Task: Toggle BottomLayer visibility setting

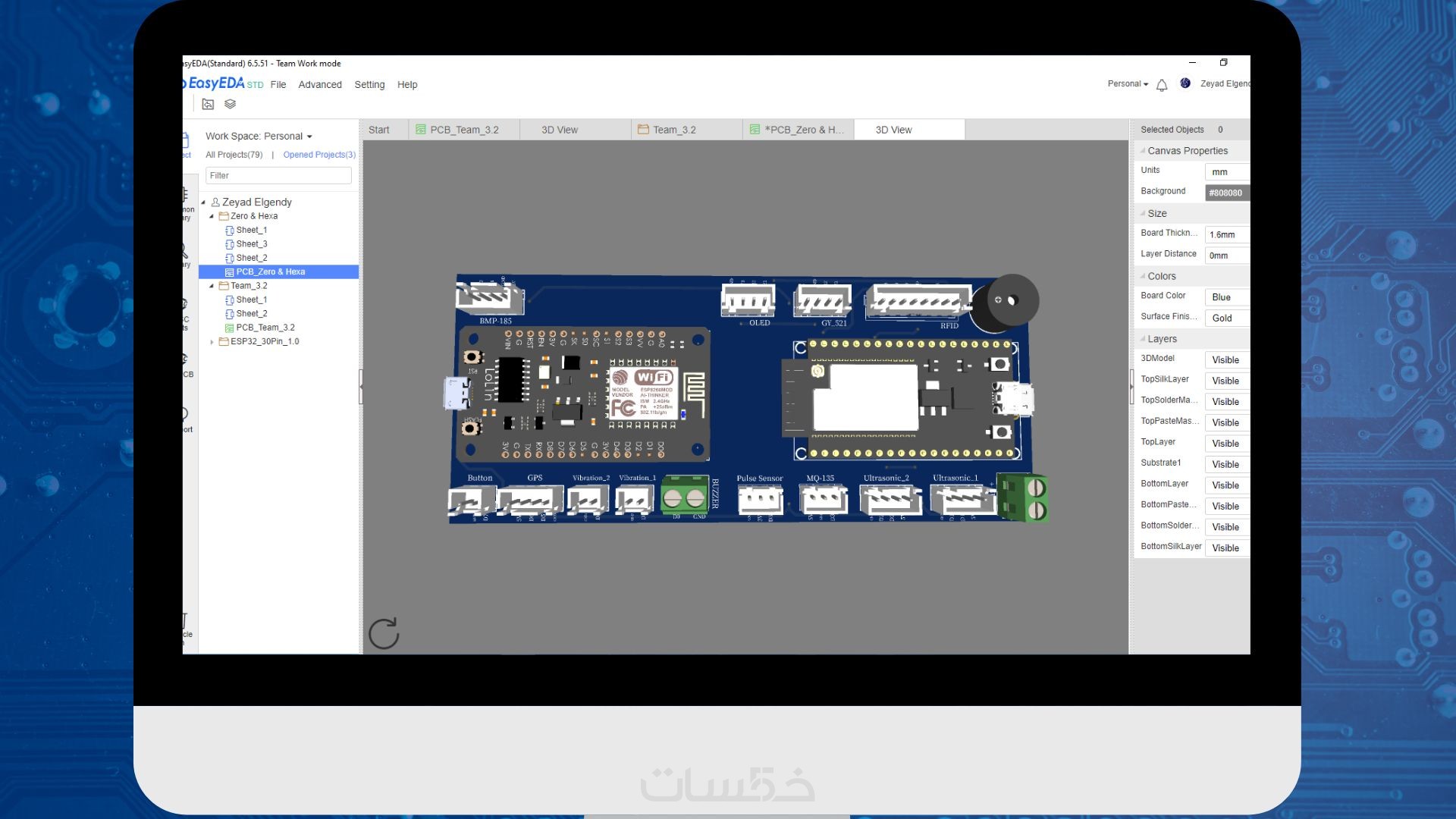Action: (1225, 485)
